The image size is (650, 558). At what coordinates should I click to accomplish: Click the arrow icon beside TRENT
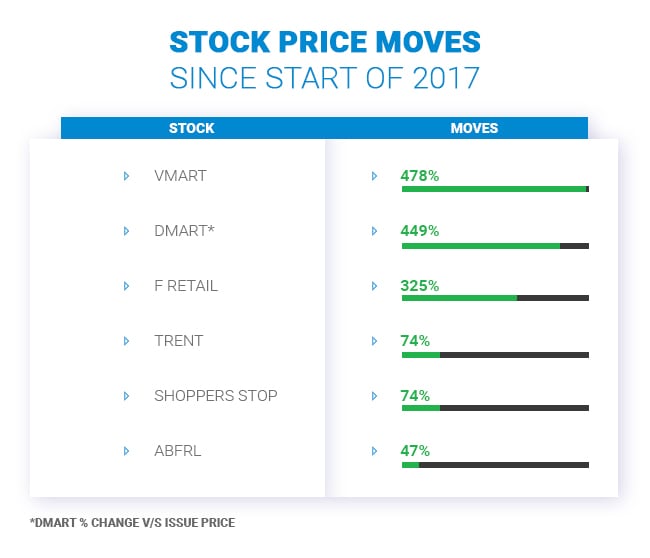point(126,341)
